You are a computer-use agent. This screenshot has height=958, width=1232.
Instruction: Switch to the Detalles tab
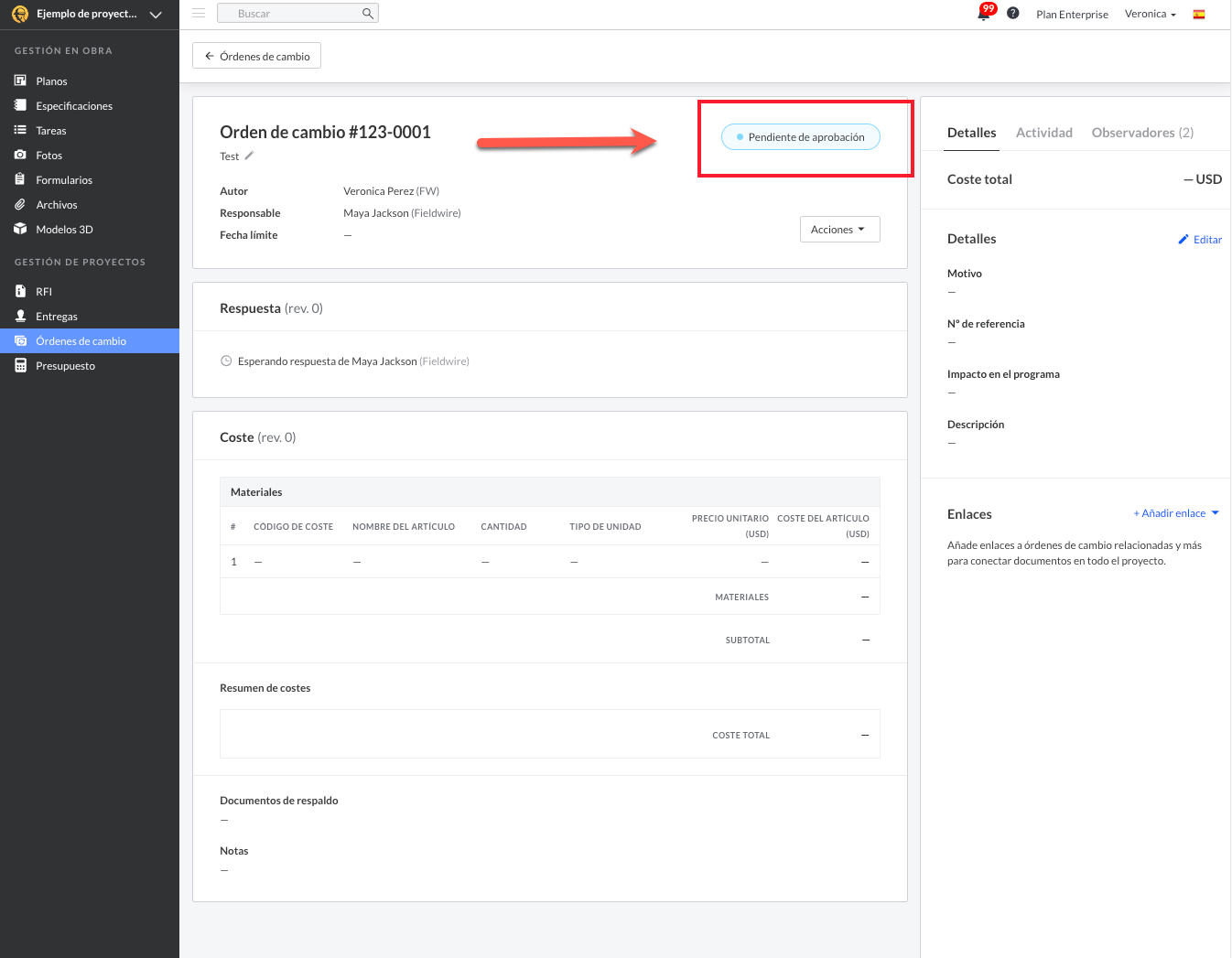point(971,133)
